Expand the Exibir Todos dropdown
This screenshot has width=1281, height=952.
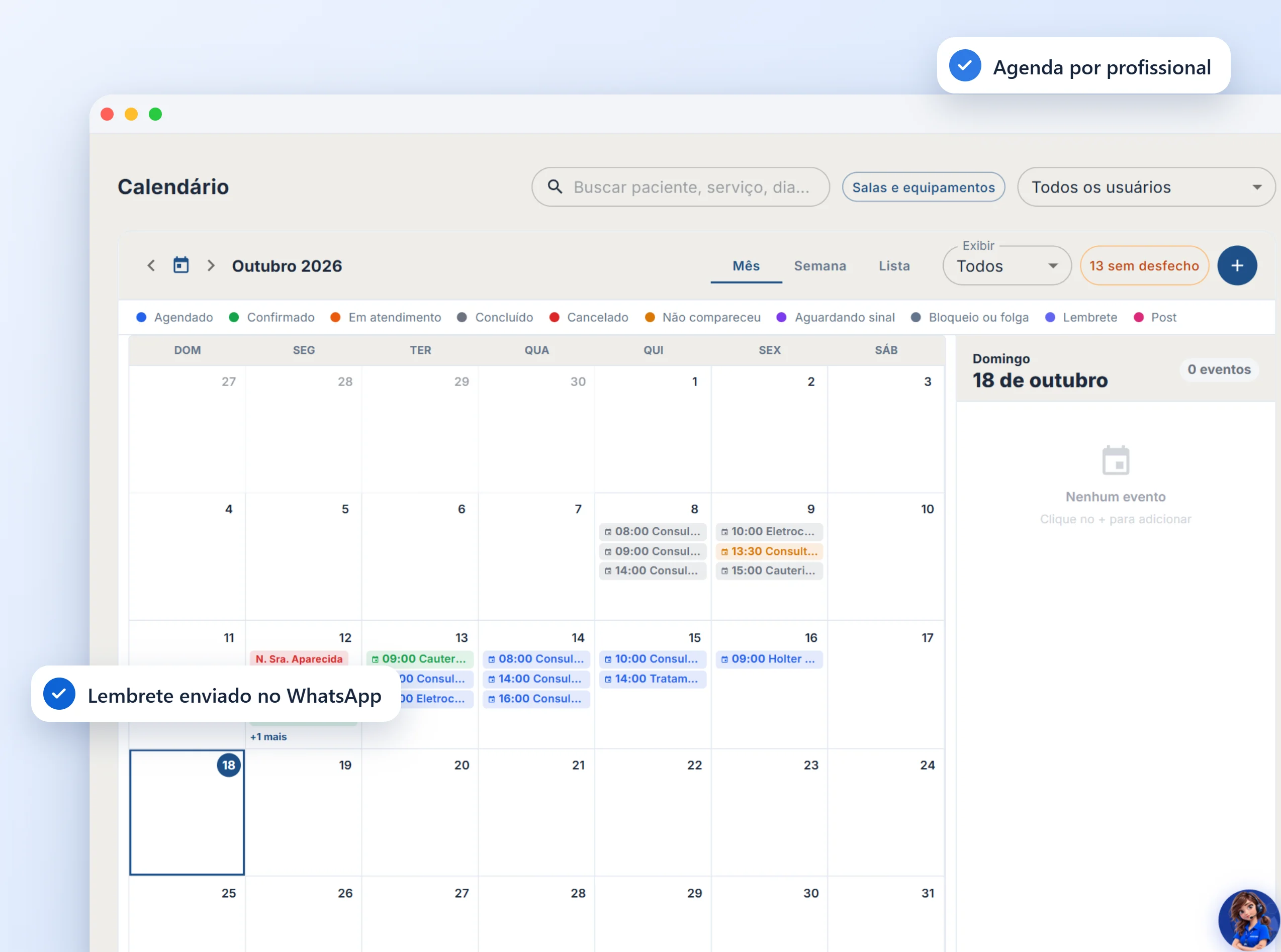coord(1006,266)
